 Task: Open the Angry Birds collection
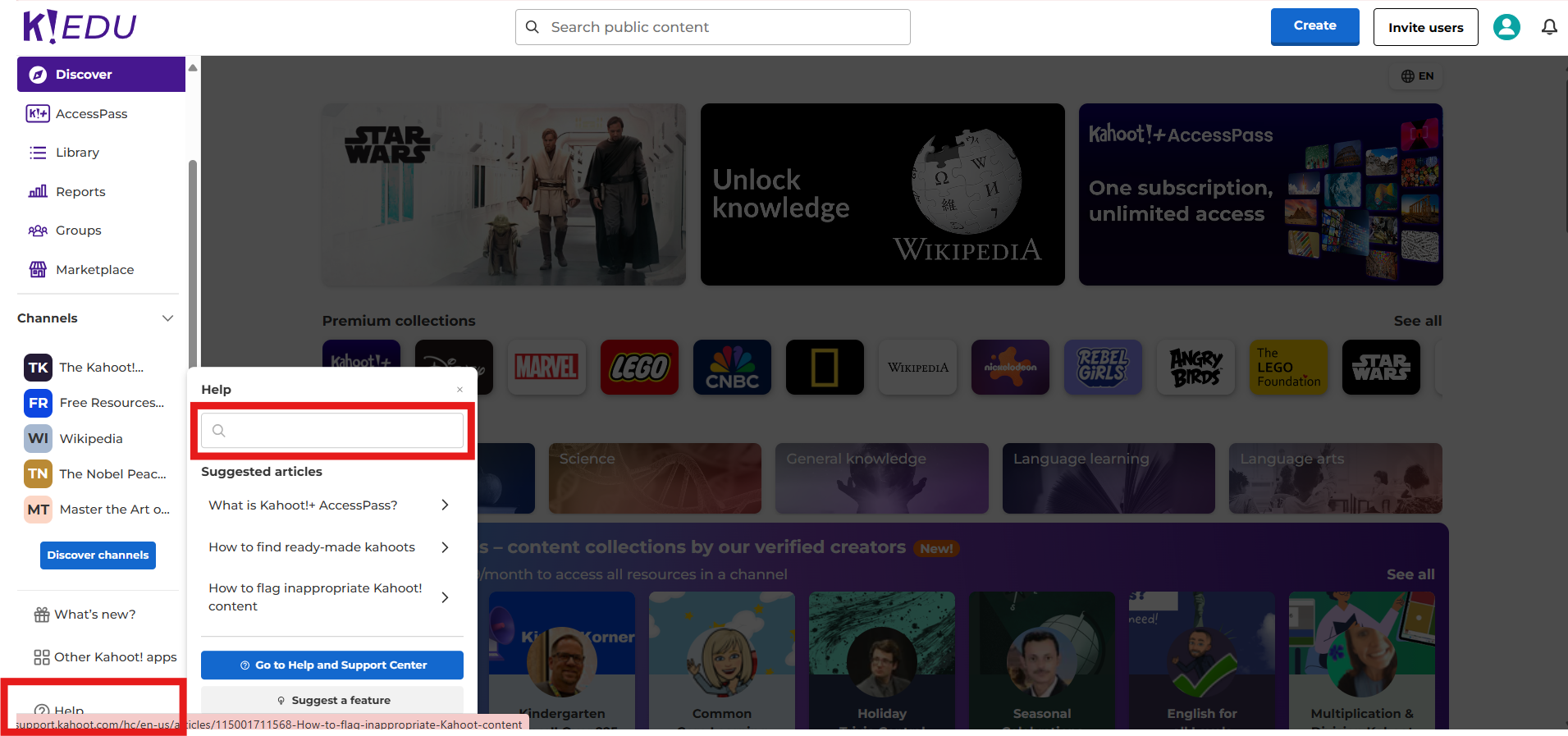(1195, 368)
